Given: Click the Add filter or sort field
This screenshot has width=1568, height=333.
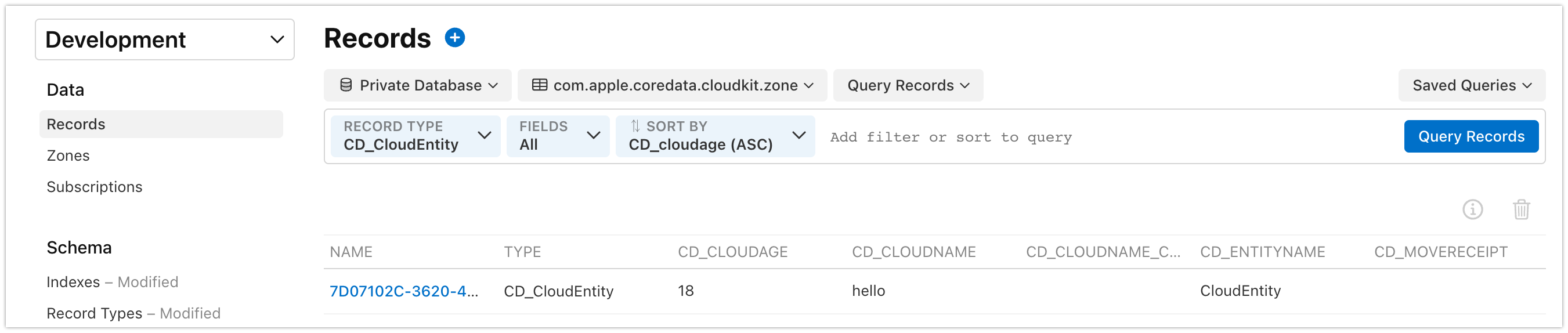Looking at the screenshot, I should click(x=1096, y=137).
